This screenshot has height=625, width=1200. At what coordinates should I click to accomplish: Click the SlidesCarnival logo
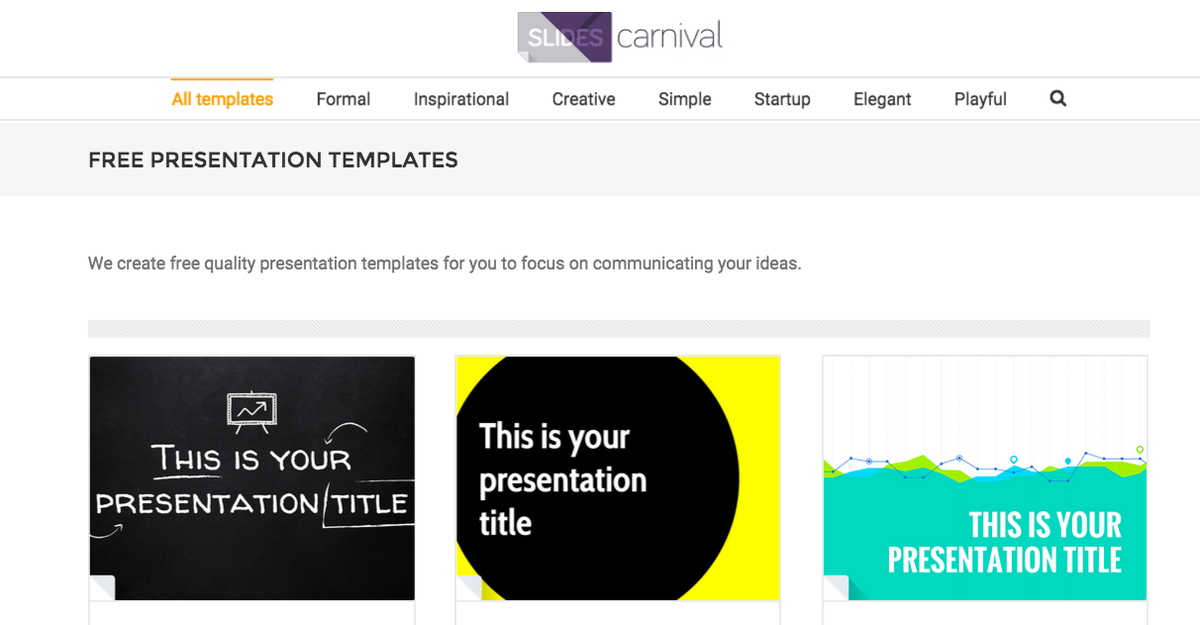620,38
